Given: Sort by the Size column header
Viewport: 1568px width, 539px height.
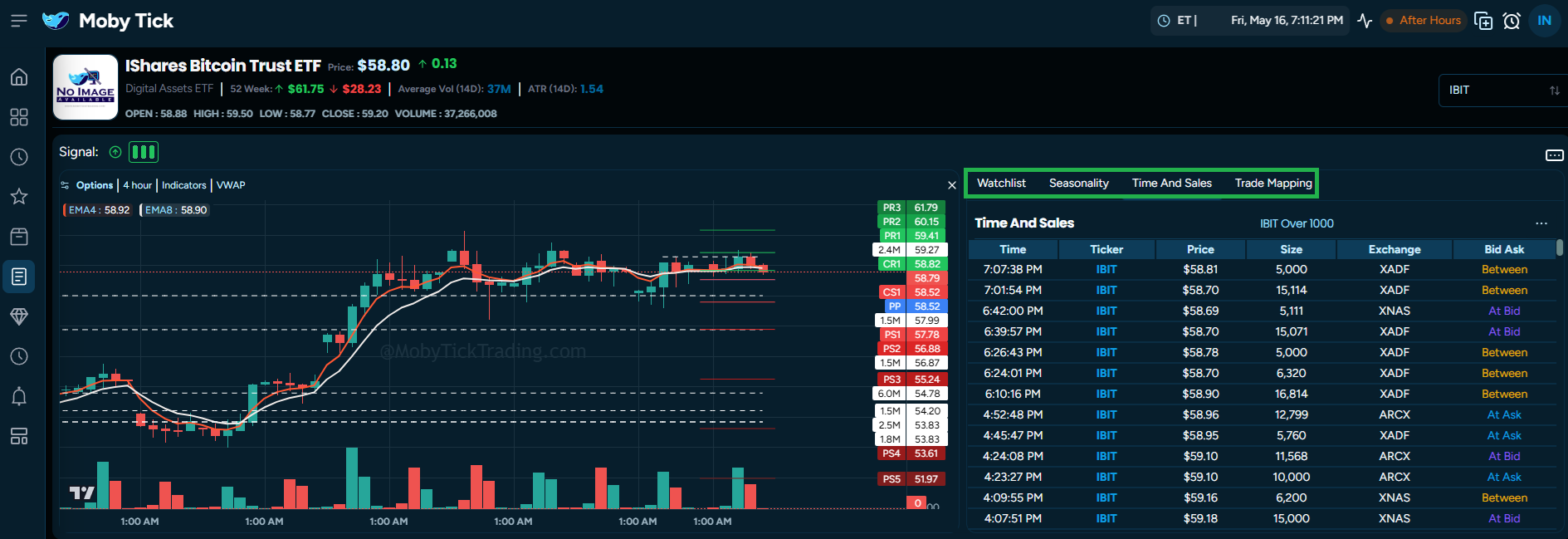Looking at the screenshot, I should point(1292,249).
